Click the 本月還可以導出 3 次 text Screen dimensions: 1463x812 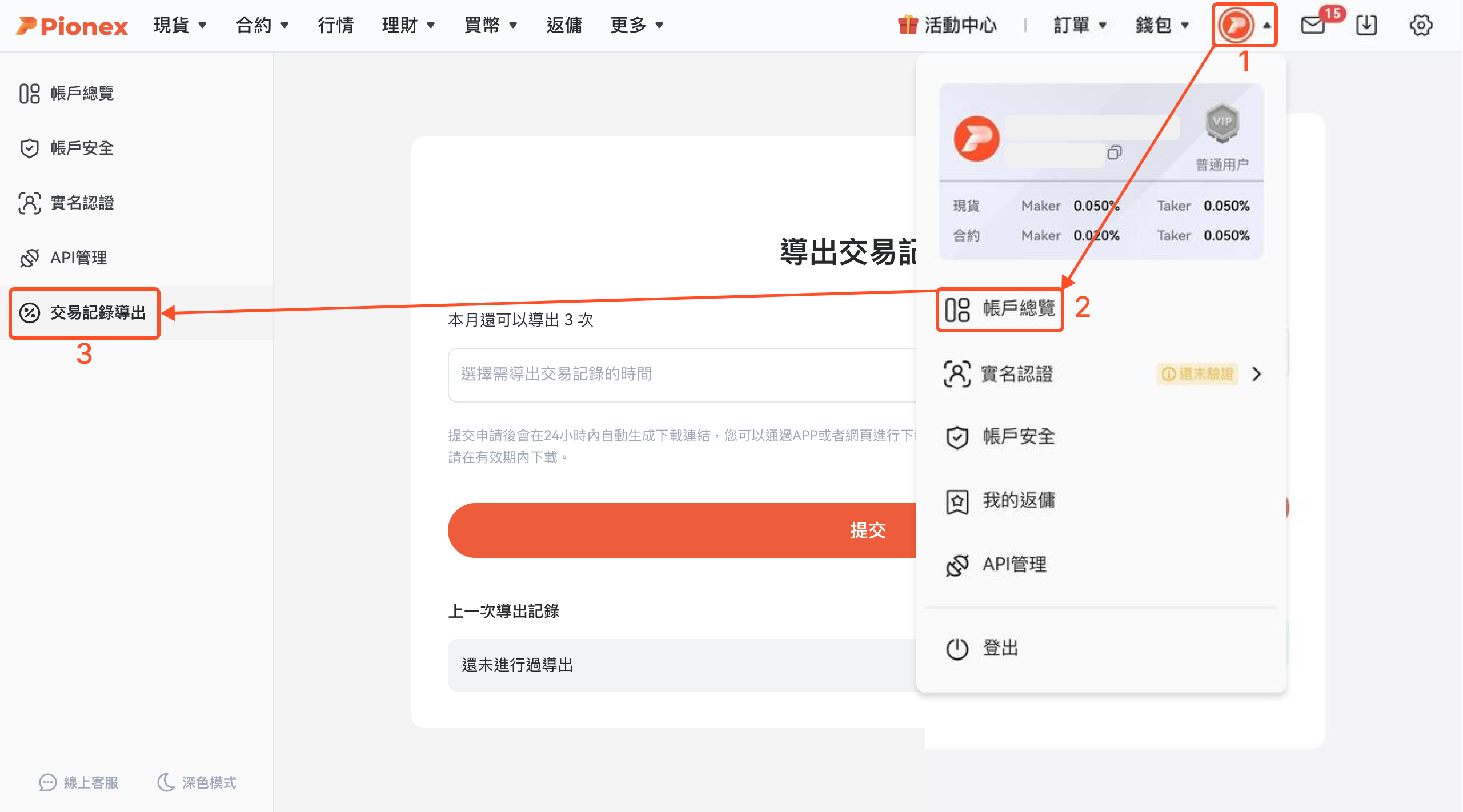tap(520, 320)
